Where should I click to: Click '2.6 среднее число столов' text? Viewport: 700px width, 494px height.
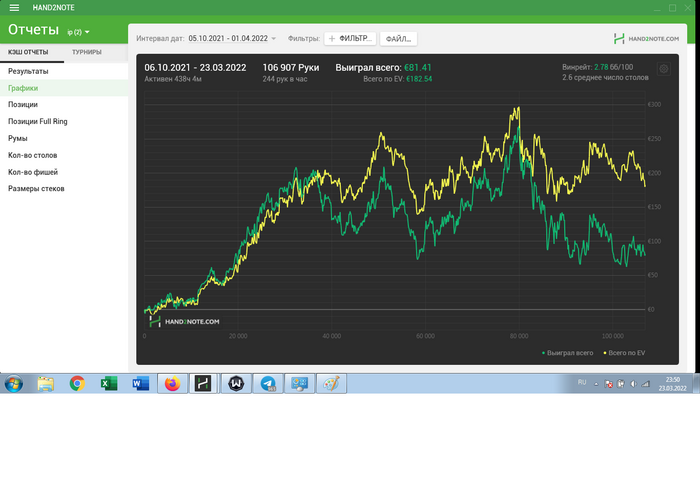coord(605,78)
